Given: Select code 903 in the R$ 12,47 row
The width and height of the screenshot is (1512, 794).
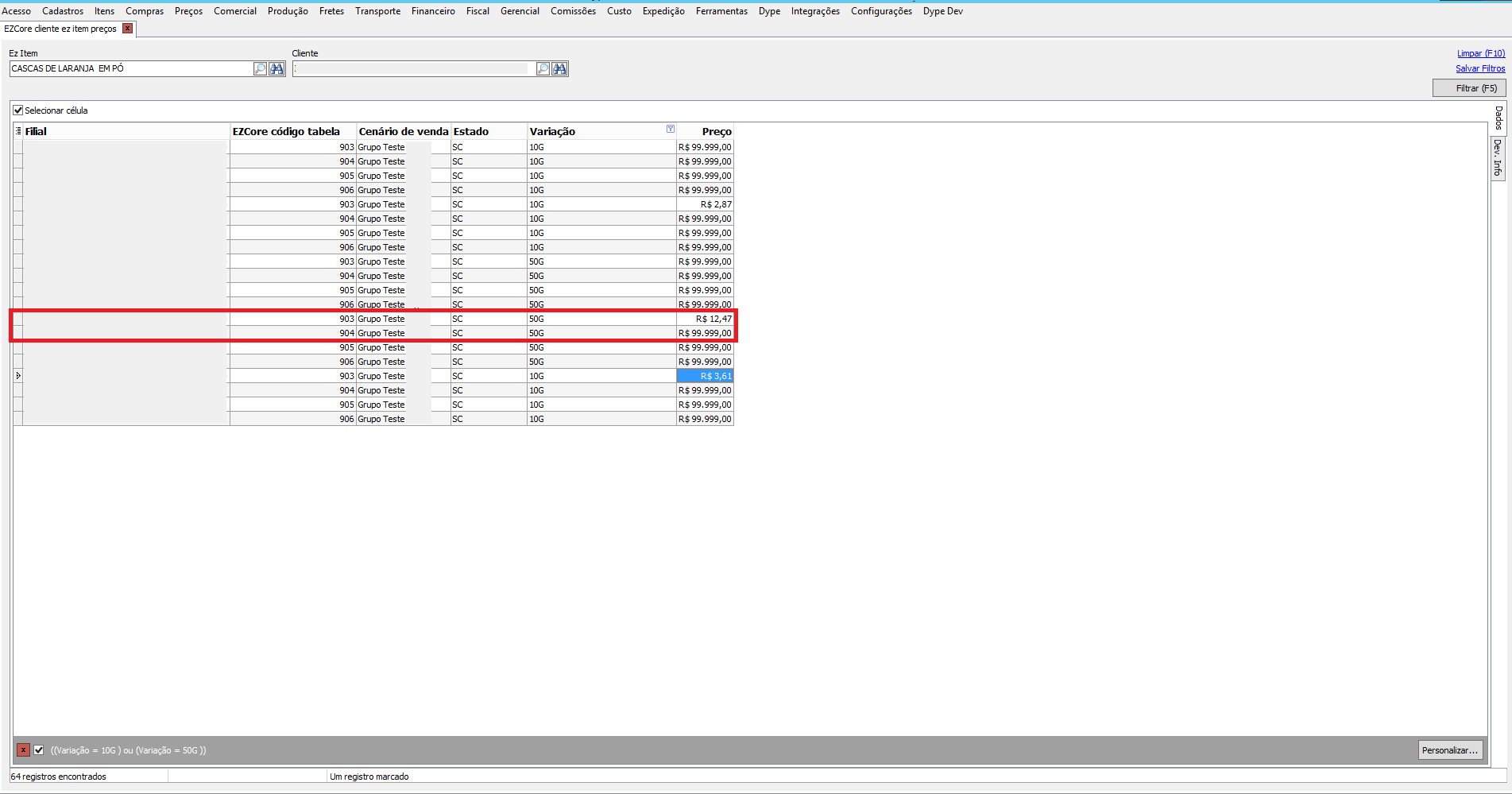Looking at the screenshot, I should [x=293, y=319].
